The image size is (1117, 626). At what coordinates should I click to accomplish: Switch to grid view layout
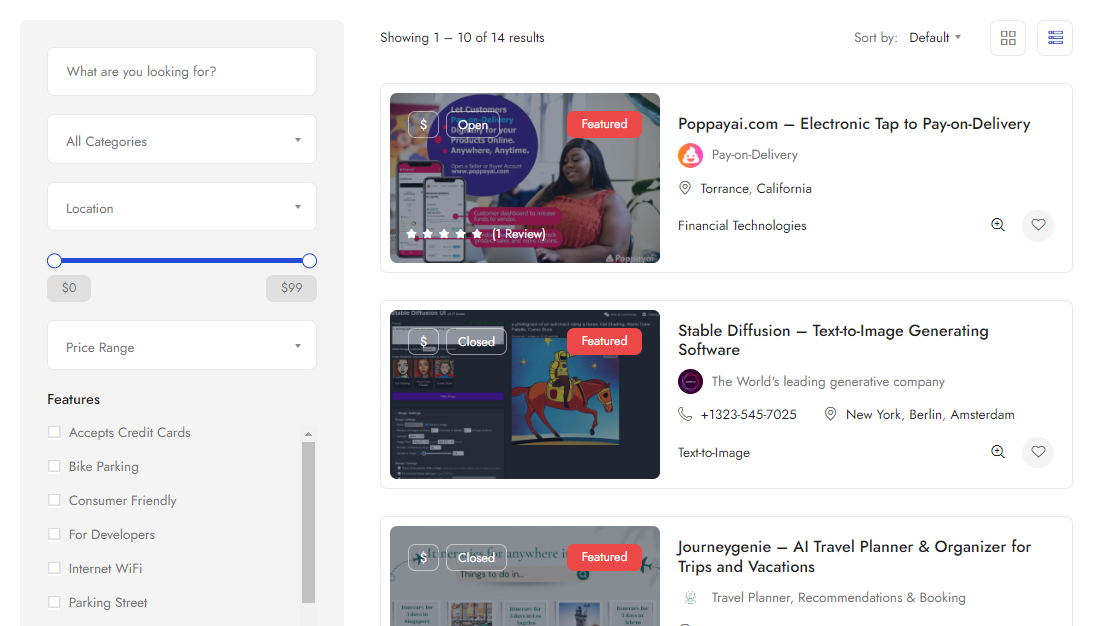(x=1007, y=38)
